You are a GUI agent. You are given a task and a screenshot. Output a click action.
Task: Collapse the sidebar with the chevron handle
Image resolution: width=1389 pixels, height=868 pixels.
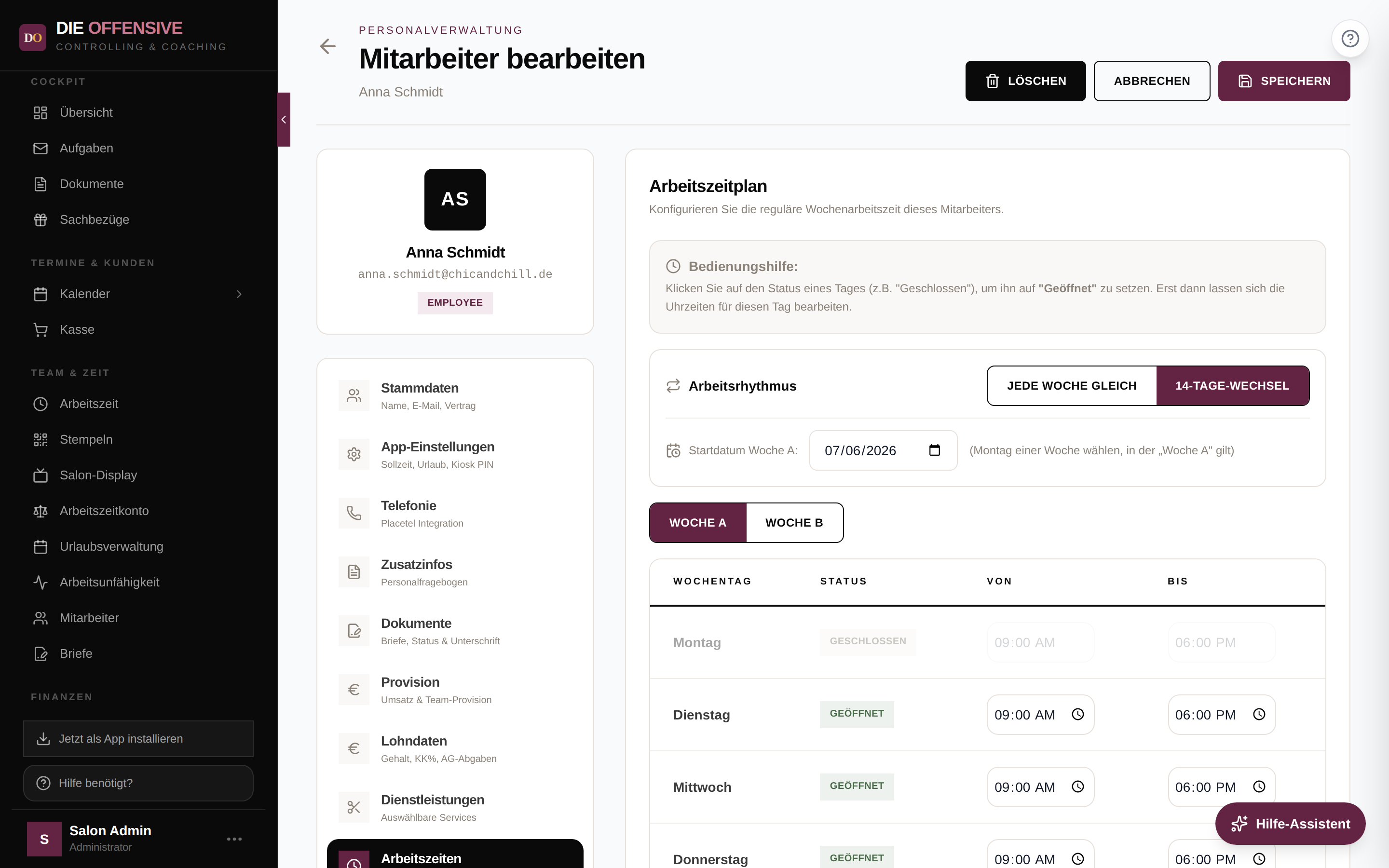284,120
